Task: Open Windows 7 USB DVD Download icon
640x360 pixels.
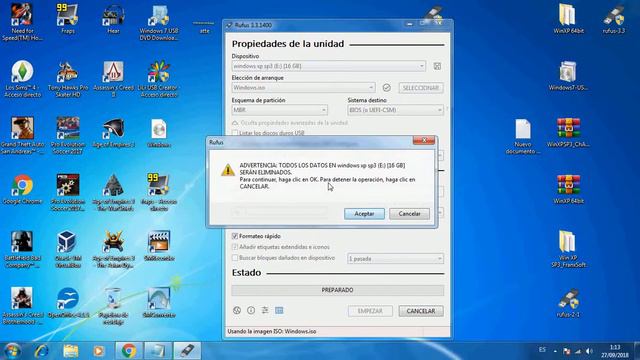Action: tap(159, 22)
